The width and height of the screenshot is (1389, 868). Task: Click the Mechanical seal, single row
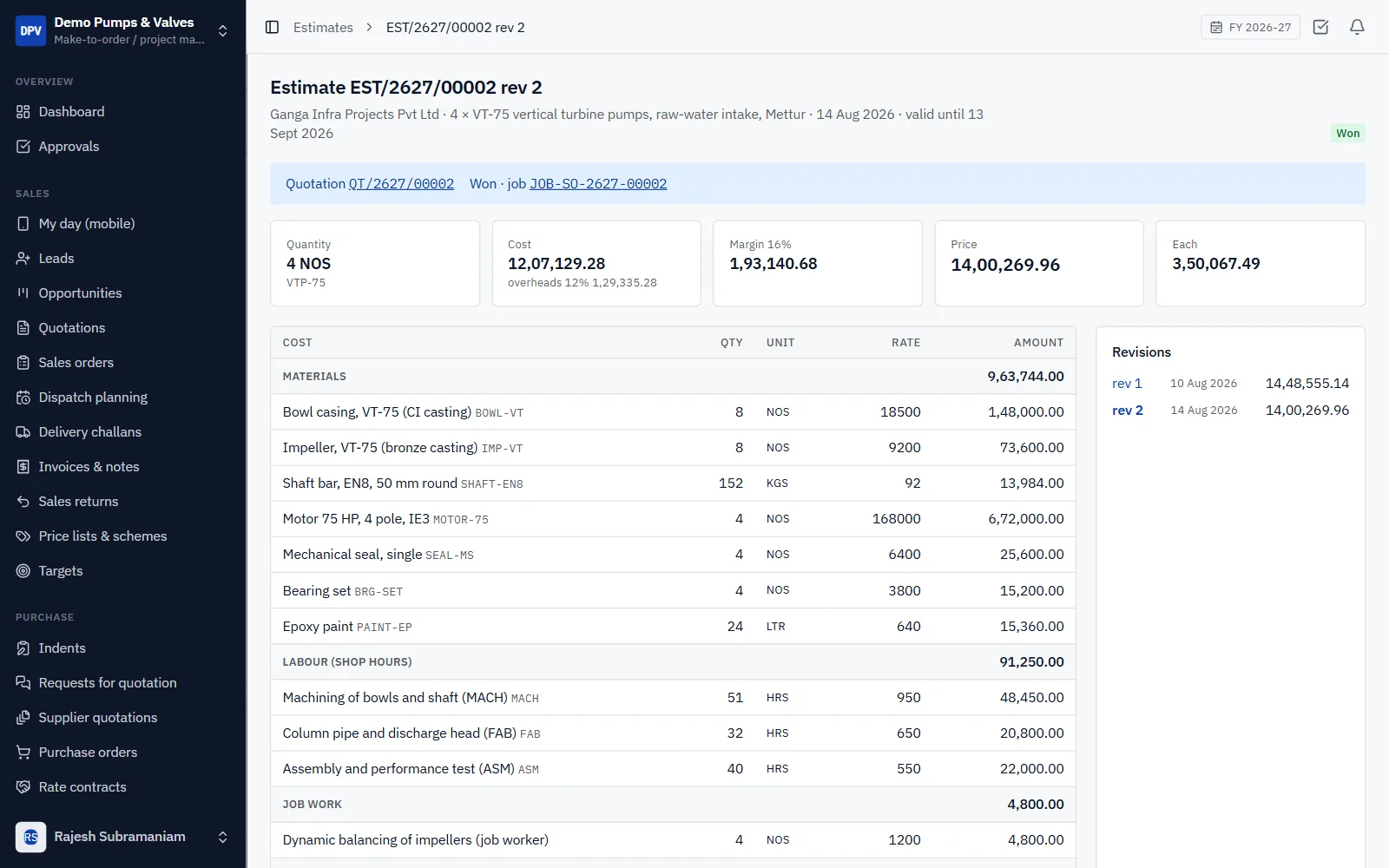673,555
